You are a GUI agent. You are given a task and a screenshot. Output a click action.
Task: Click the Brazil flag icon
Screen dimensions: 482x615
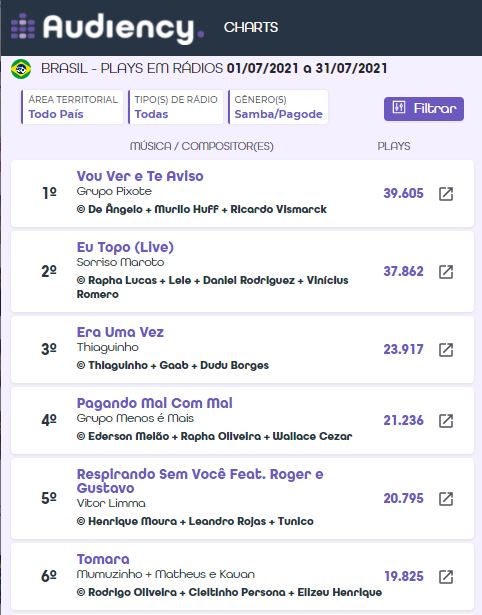click(x=21, y=69)
